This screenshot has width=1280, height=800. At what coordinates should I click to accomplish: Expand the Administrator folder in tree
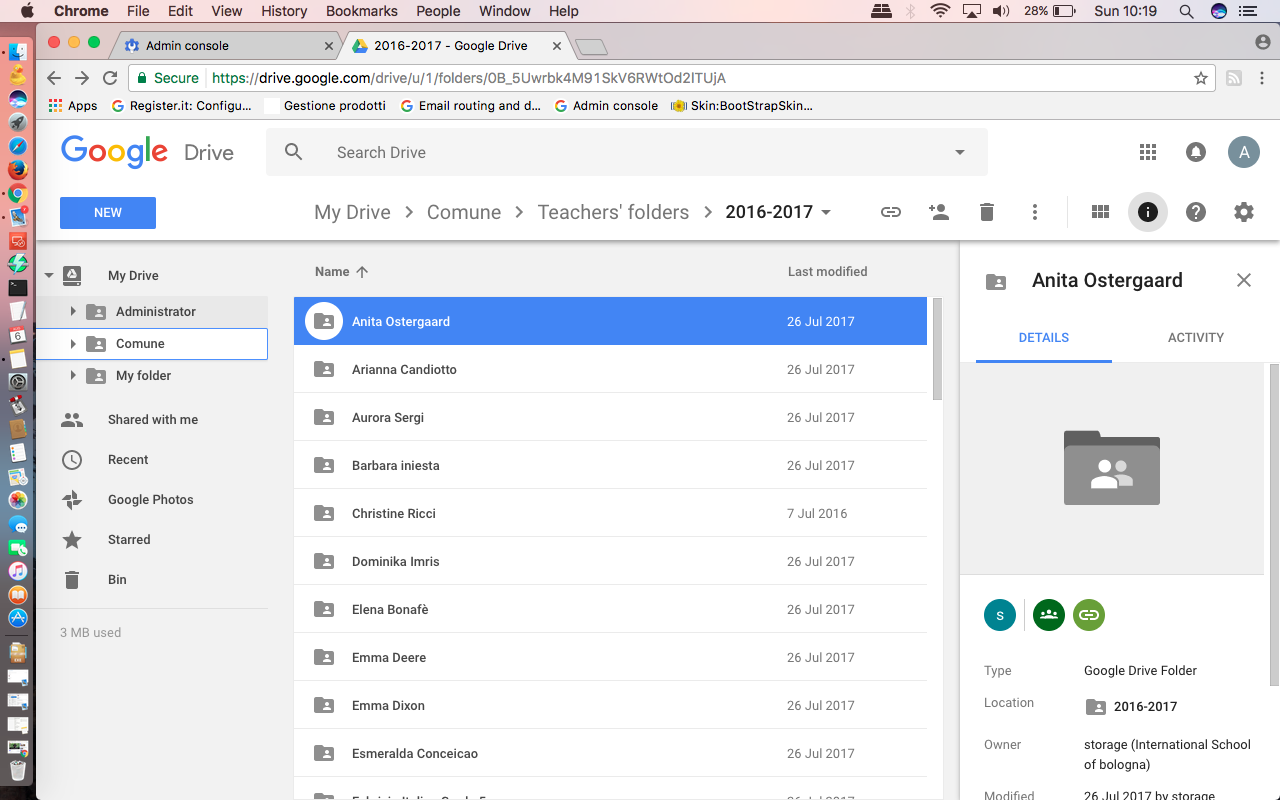[x=73, y=312]
